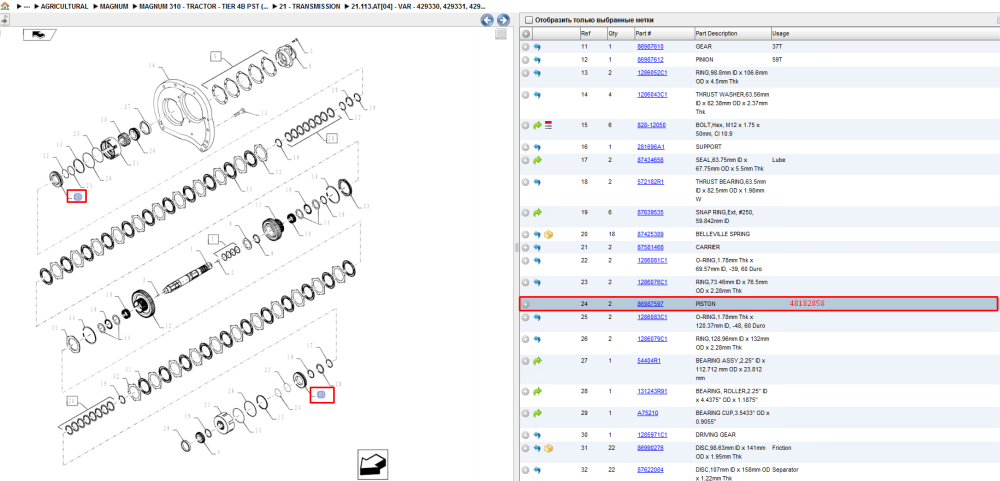Open part number link for DRIVING GEAR
The width and height of the screenshot is (1000, 481).
(651, 435)
